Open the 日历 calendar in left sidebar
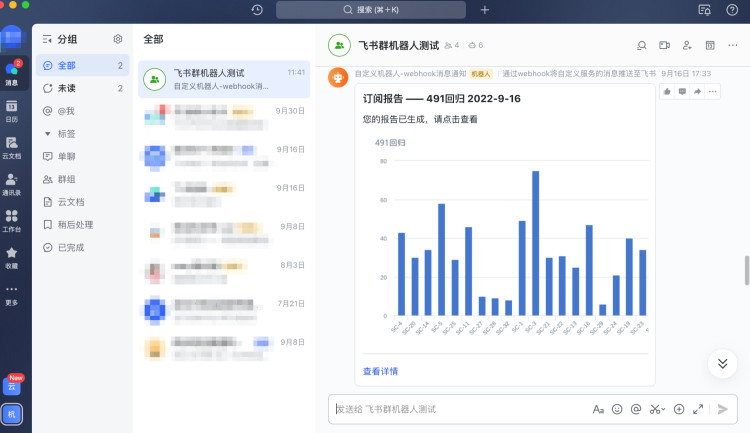The height and width of the screenshot is (433, 750). [12, 109]
